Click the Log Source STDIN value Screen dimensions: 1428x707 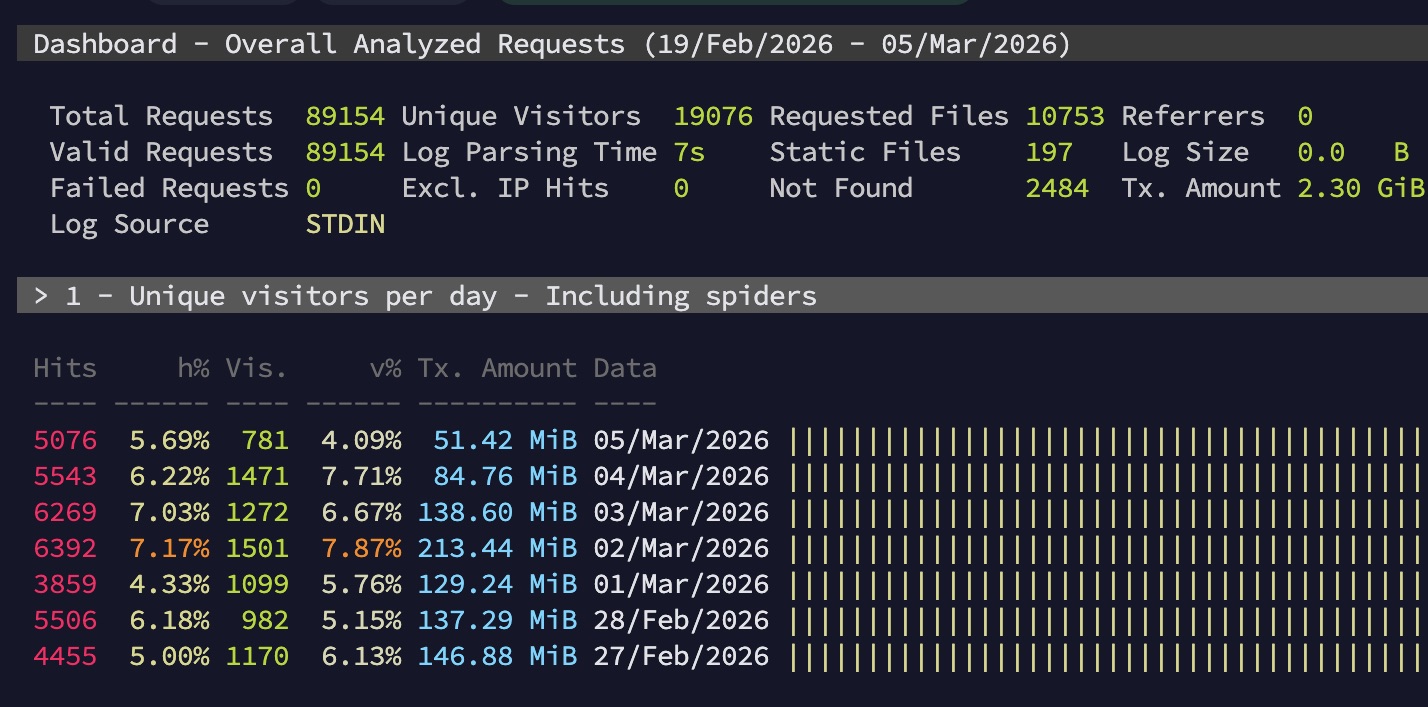point(345,225)
